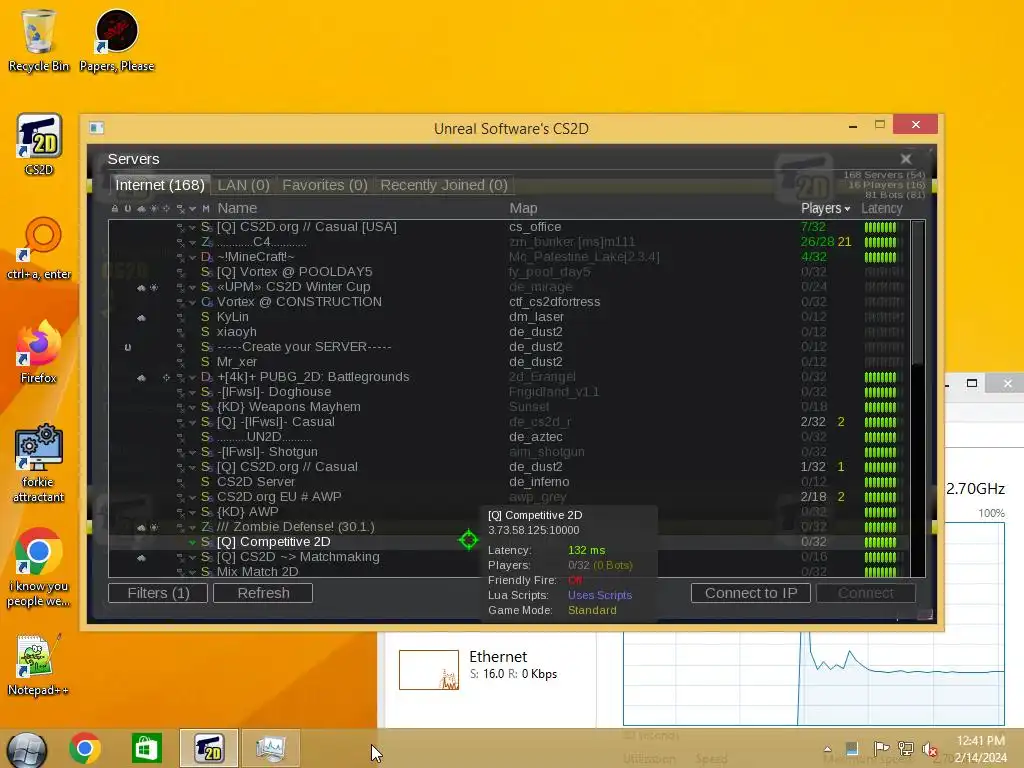Select [Q] Vortex @ POOLDAY5 server
The image size is (1024, 768).
point(507,272)
